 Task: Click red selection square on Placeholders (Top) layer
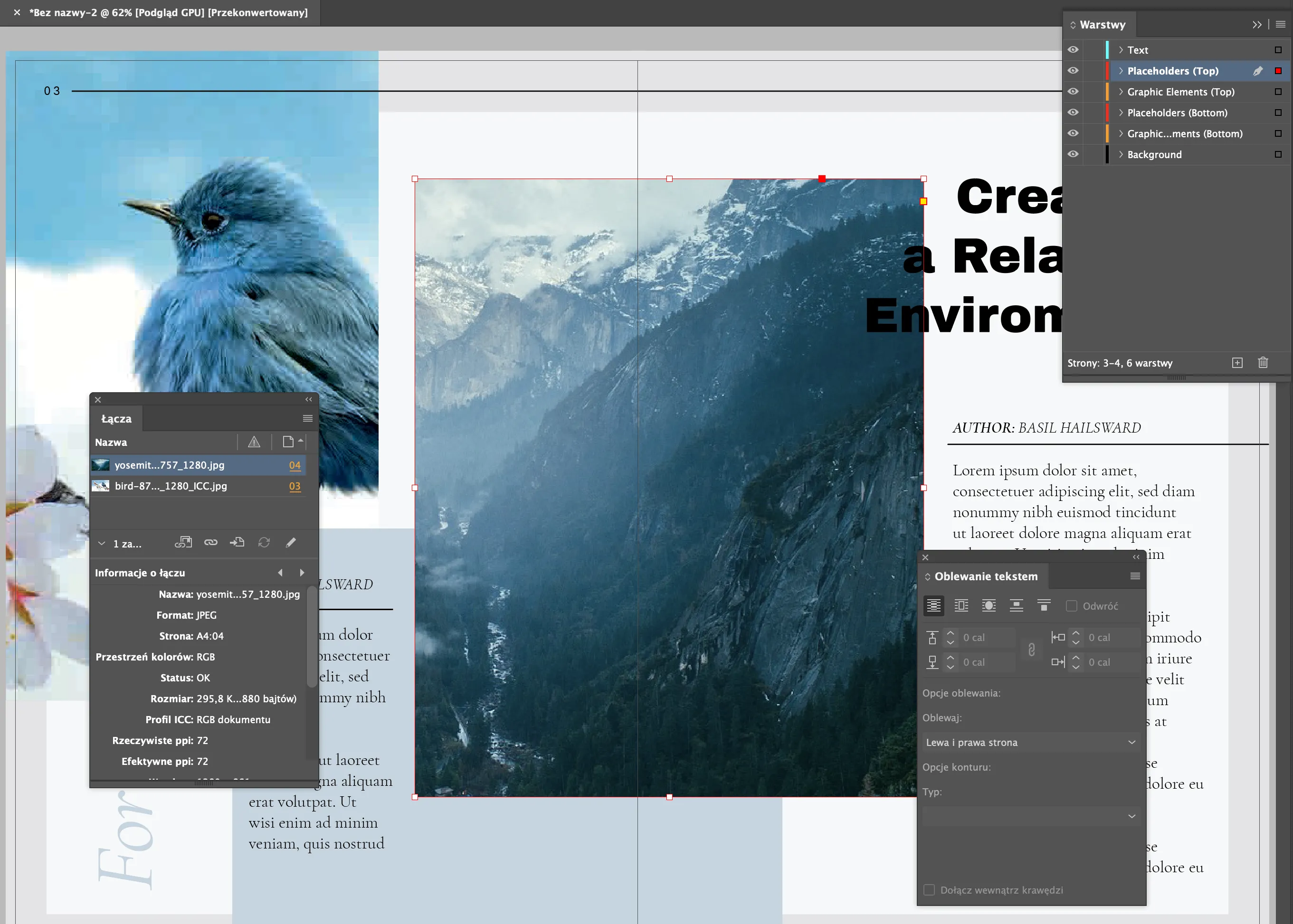[x=1278, y=71]
